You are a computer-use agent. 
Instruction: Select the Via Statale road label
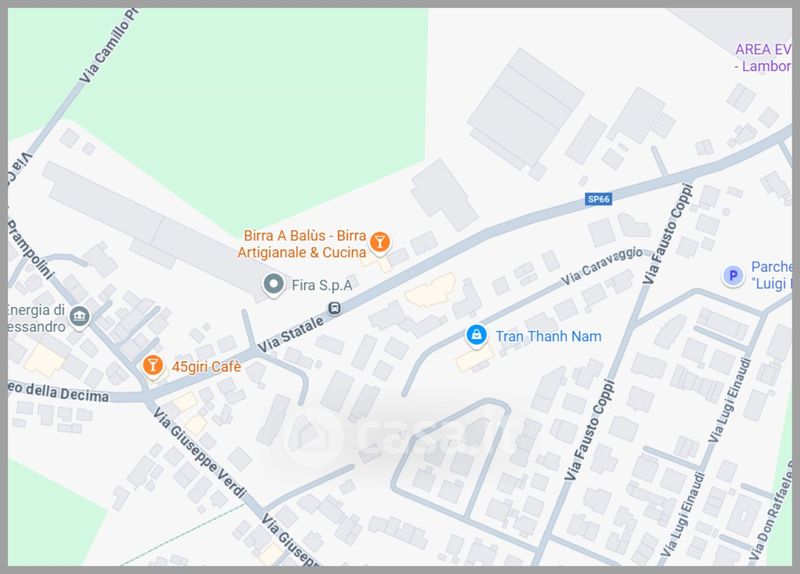pos(291,335)
